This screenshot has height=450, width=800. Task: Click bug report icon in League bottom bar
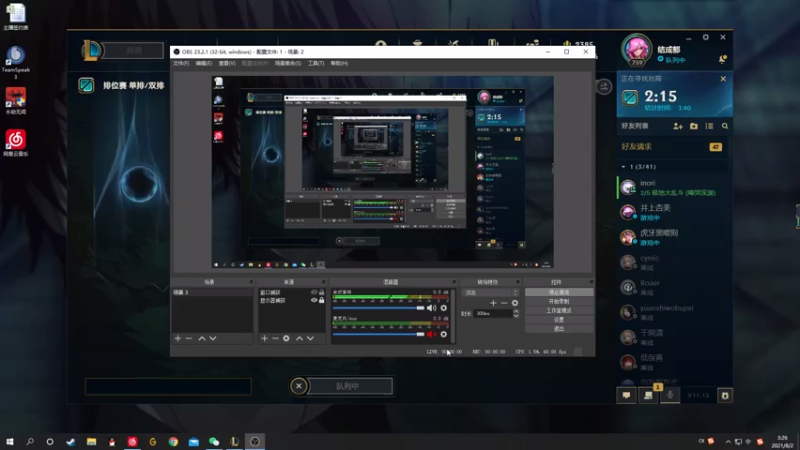pyautogui.click(x=725, y=395)
